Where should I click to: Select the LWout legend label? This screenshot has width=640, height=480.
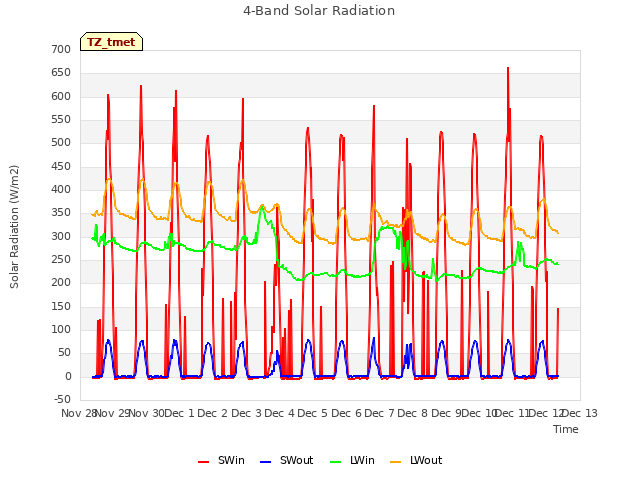click(426, 460)
